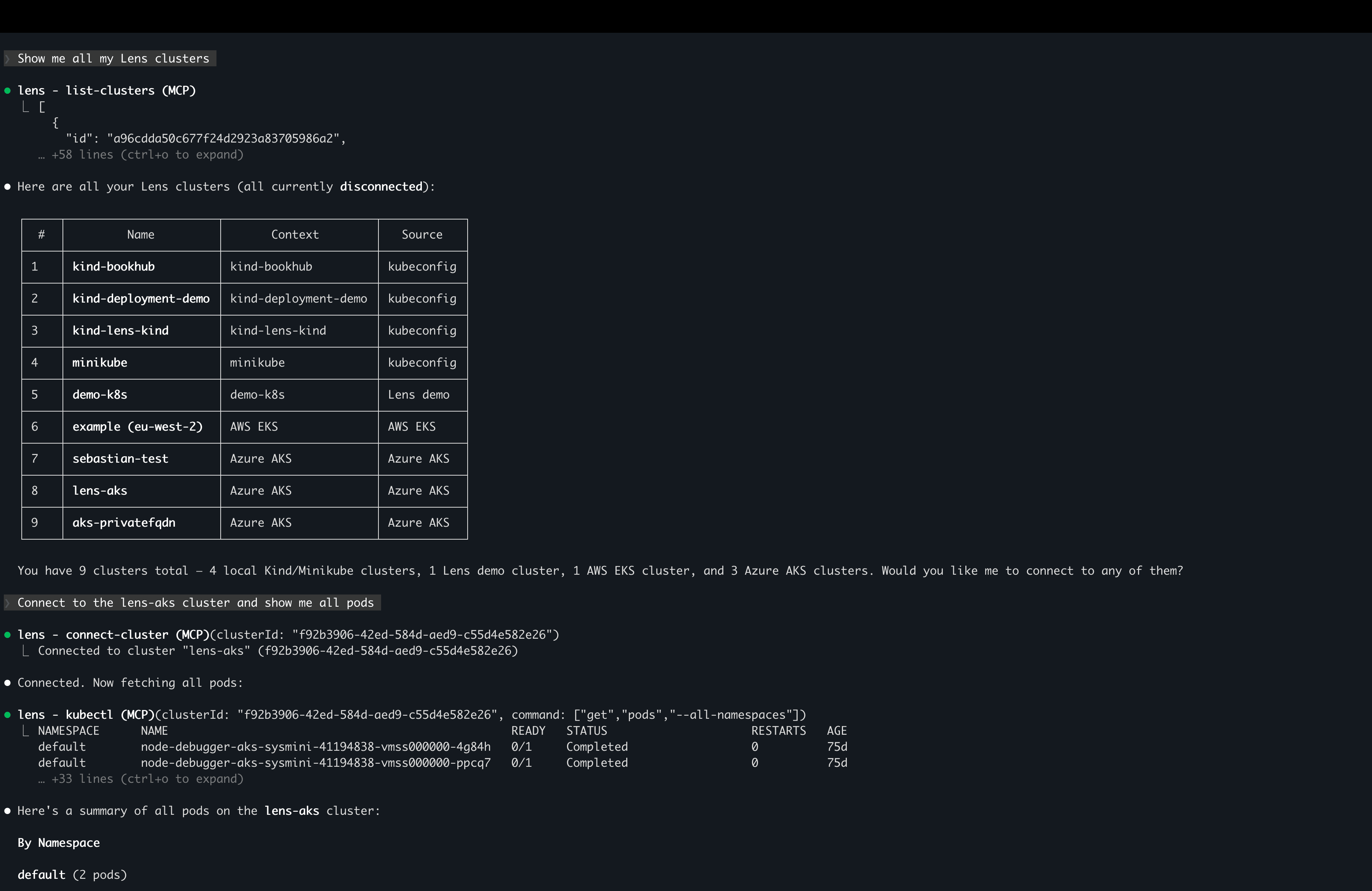The width and height of the screenshot is (1372, 891).
Task: Click the 'By Namespace' summary heading
Action: point(58,843)
